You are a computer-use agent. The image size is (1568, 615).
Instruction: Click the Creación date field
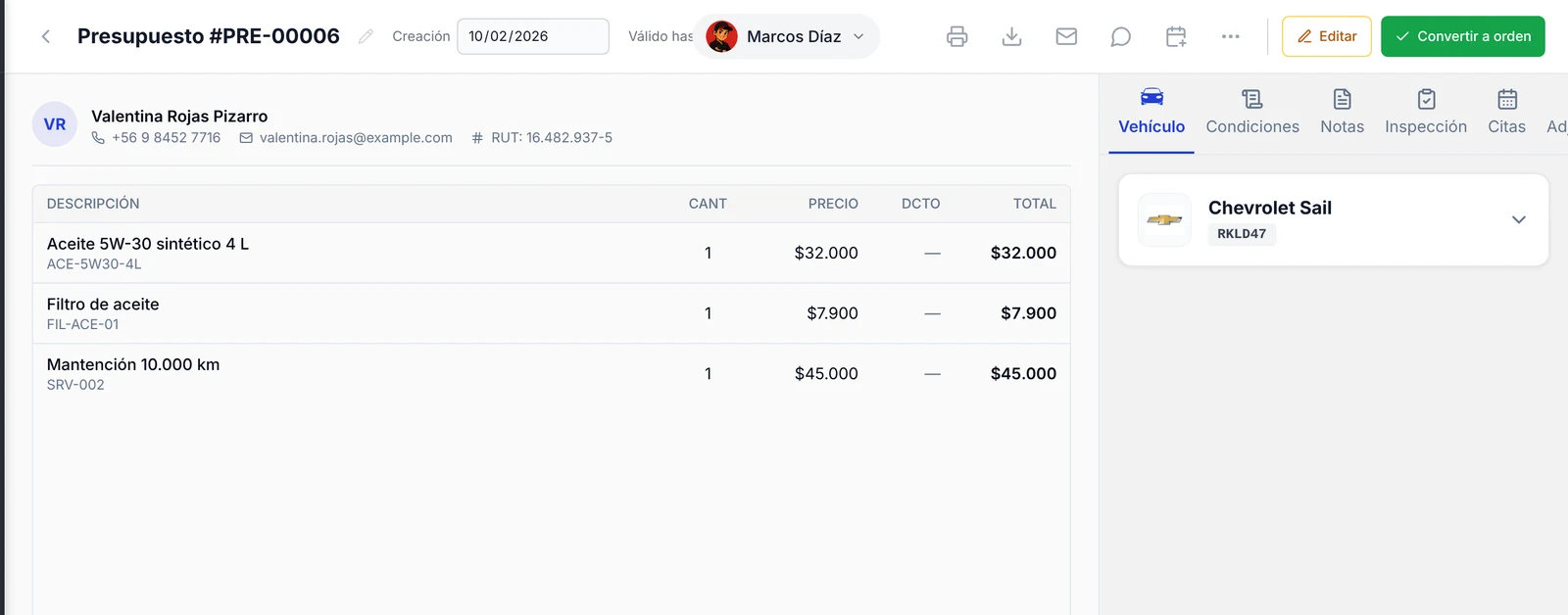pos(533,36)
